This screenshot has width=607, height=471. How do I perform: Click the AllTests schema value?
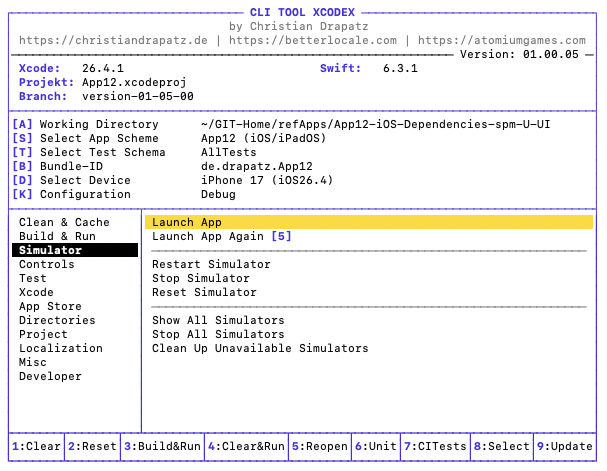228,152
